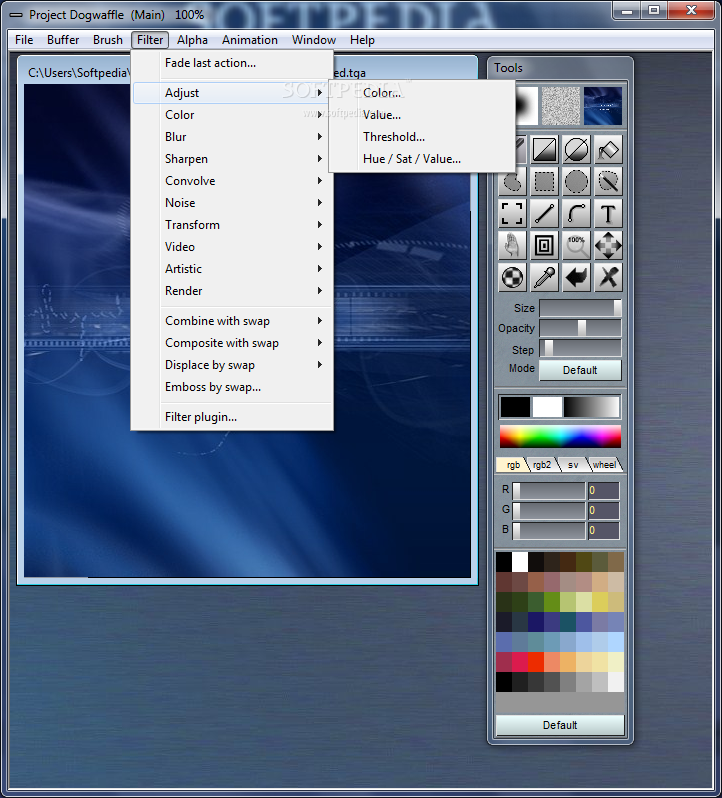Click the brush Size slider
This screenshot has height=798, width=722.
pyautogui.click(x=580, y=308)
